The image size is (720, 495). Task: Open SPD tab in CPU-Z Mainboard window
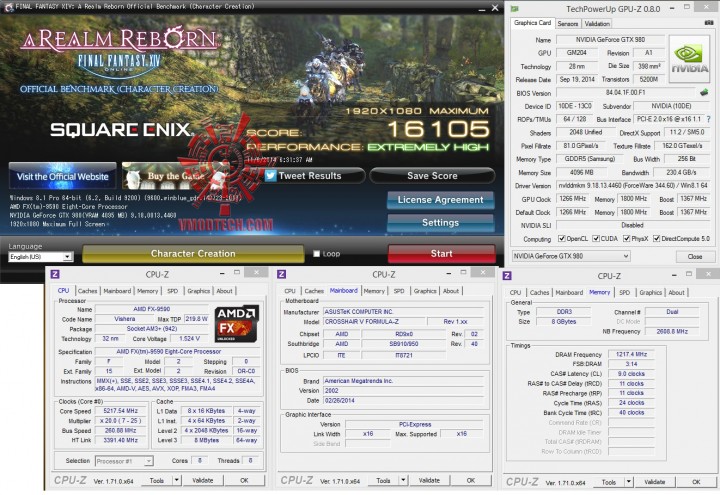pos(399,291)
